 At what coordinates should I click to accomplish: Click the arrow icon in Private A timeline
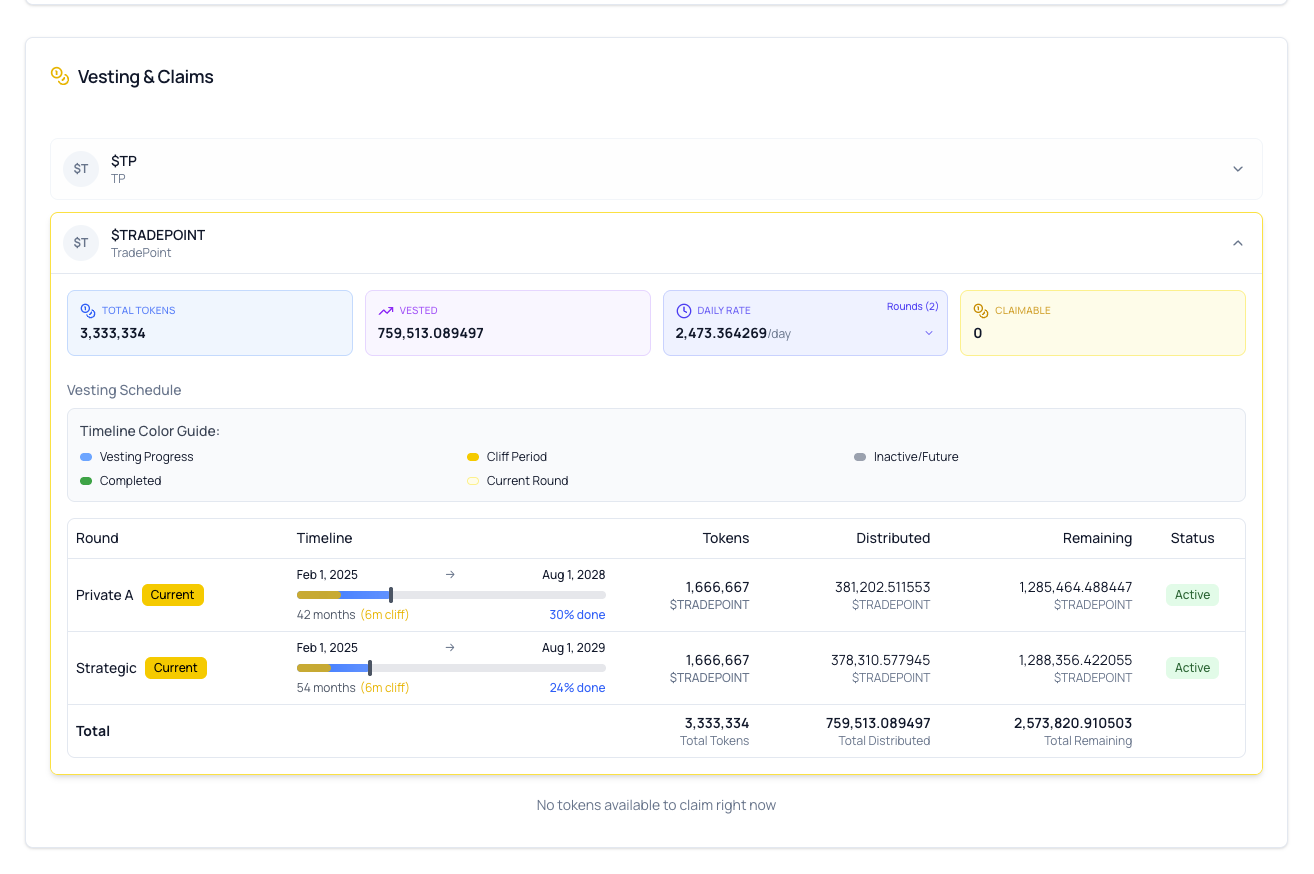point(450,574)
